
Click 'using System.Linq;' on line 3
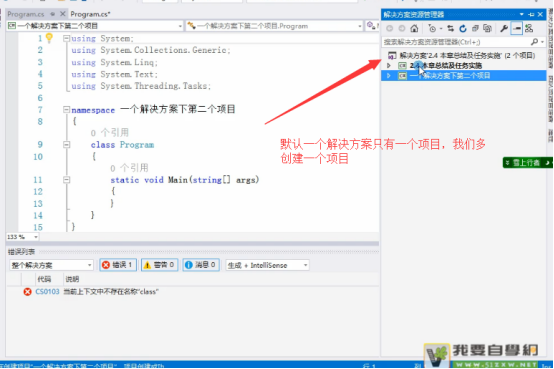pos(114,62)
